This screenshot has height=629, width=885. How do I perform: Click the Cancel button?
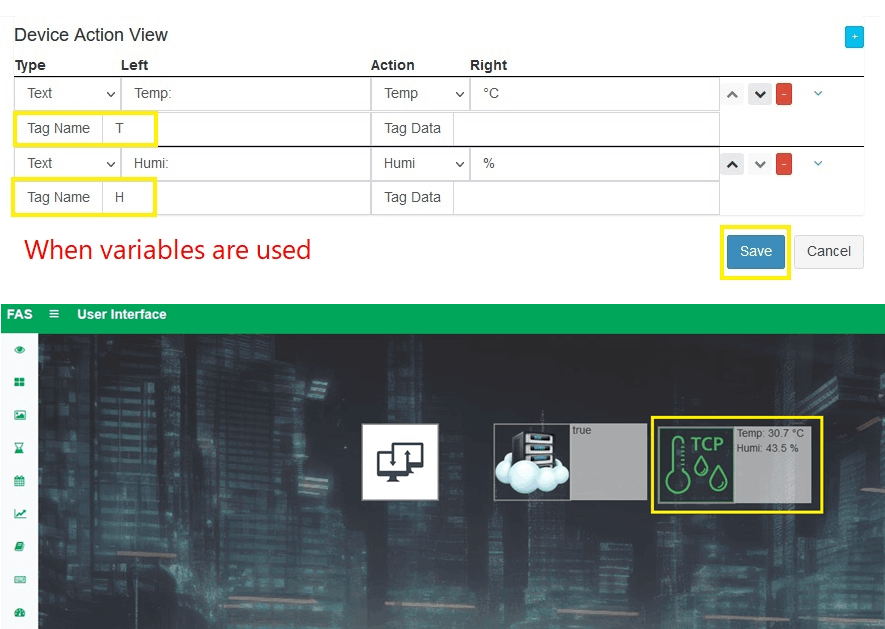click(x=828, y=251)
